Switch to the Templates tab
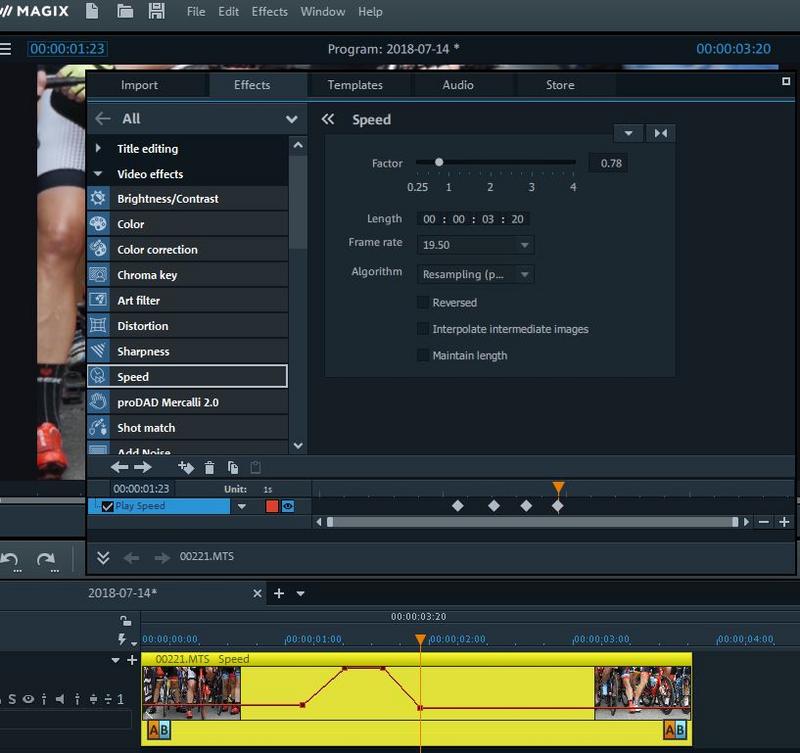This screenshot has width=800, height=753. [x=355, y=85]
